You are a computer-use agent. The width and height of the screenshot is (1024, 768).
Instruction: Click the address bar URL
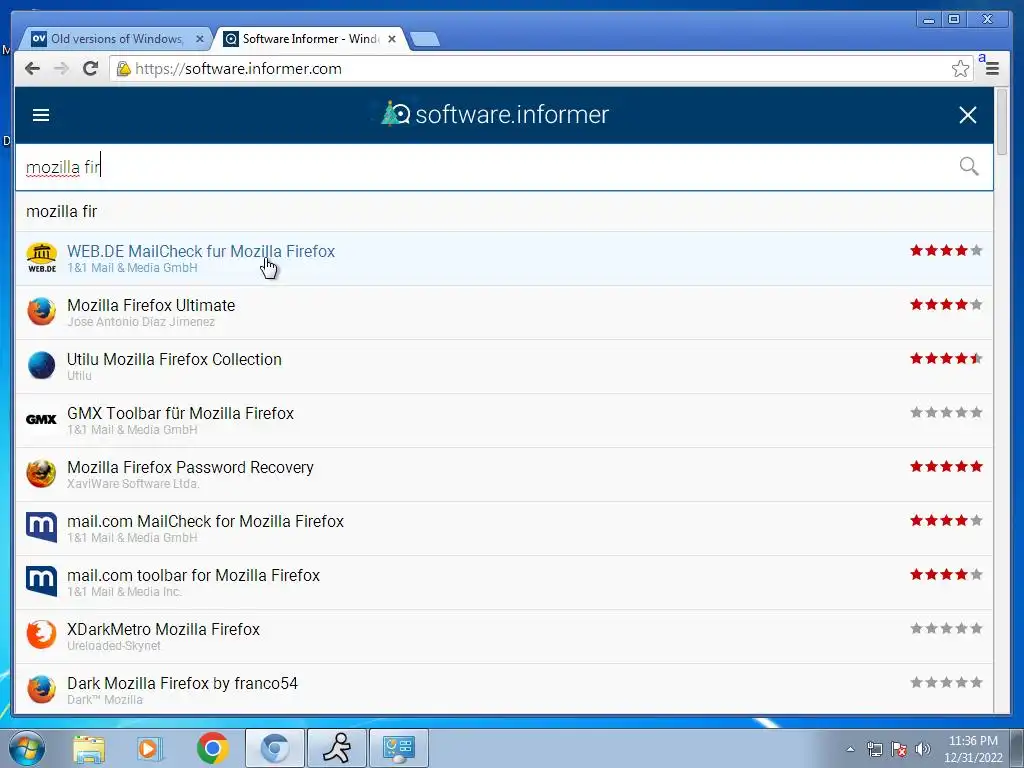pyautogui.click(x=238, y=69)
